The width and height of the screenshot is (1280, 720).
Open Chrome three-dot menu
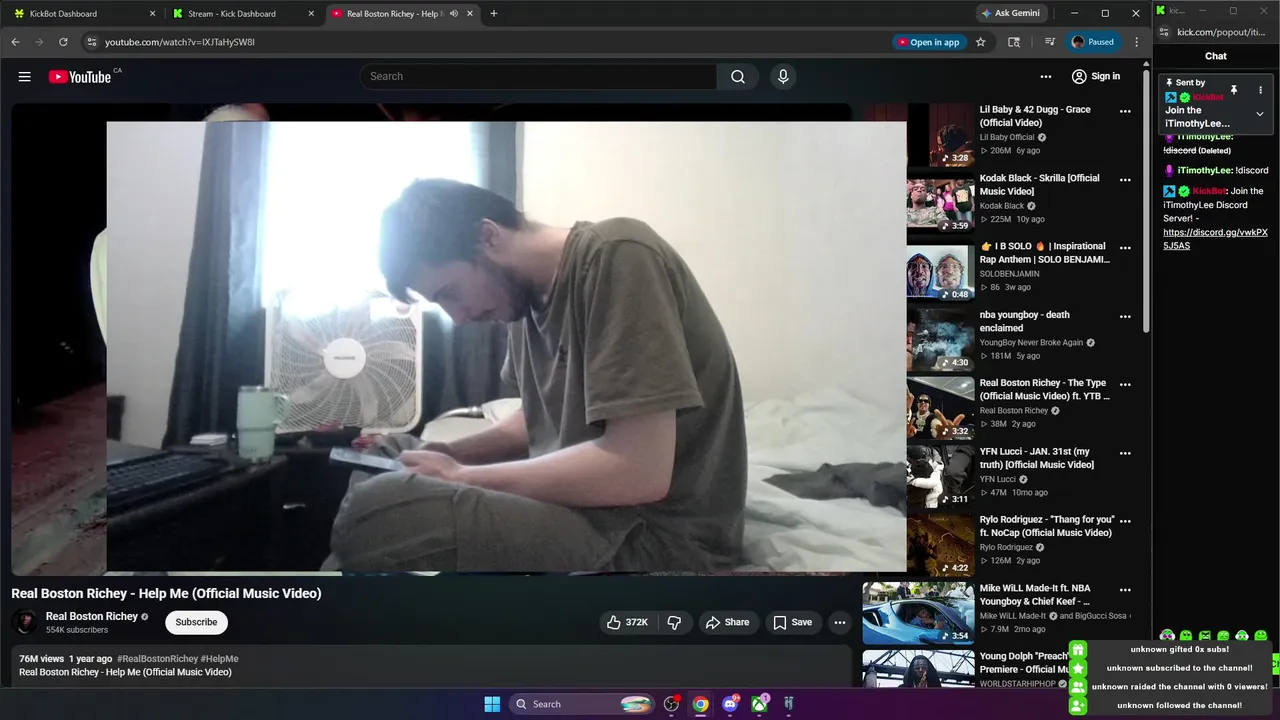point(1136,42)
